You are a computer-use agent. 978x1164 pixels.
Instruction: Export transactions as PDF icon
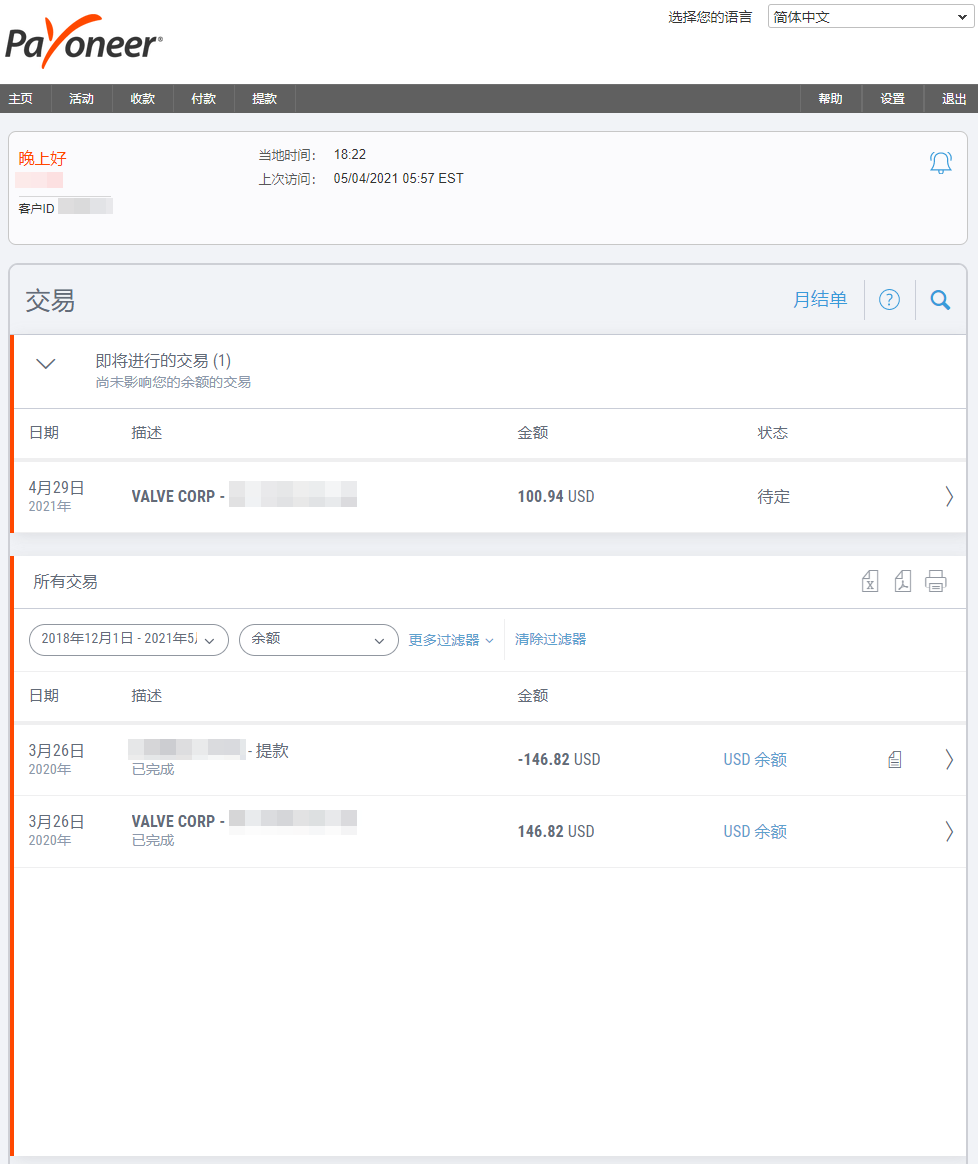(x=902, y=582)
